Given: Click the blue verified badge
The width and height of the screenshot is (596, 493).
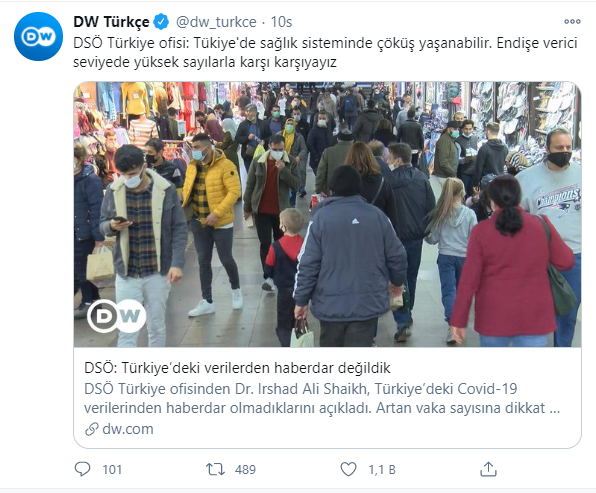Looking at the screenshot, I should (161, 22).
